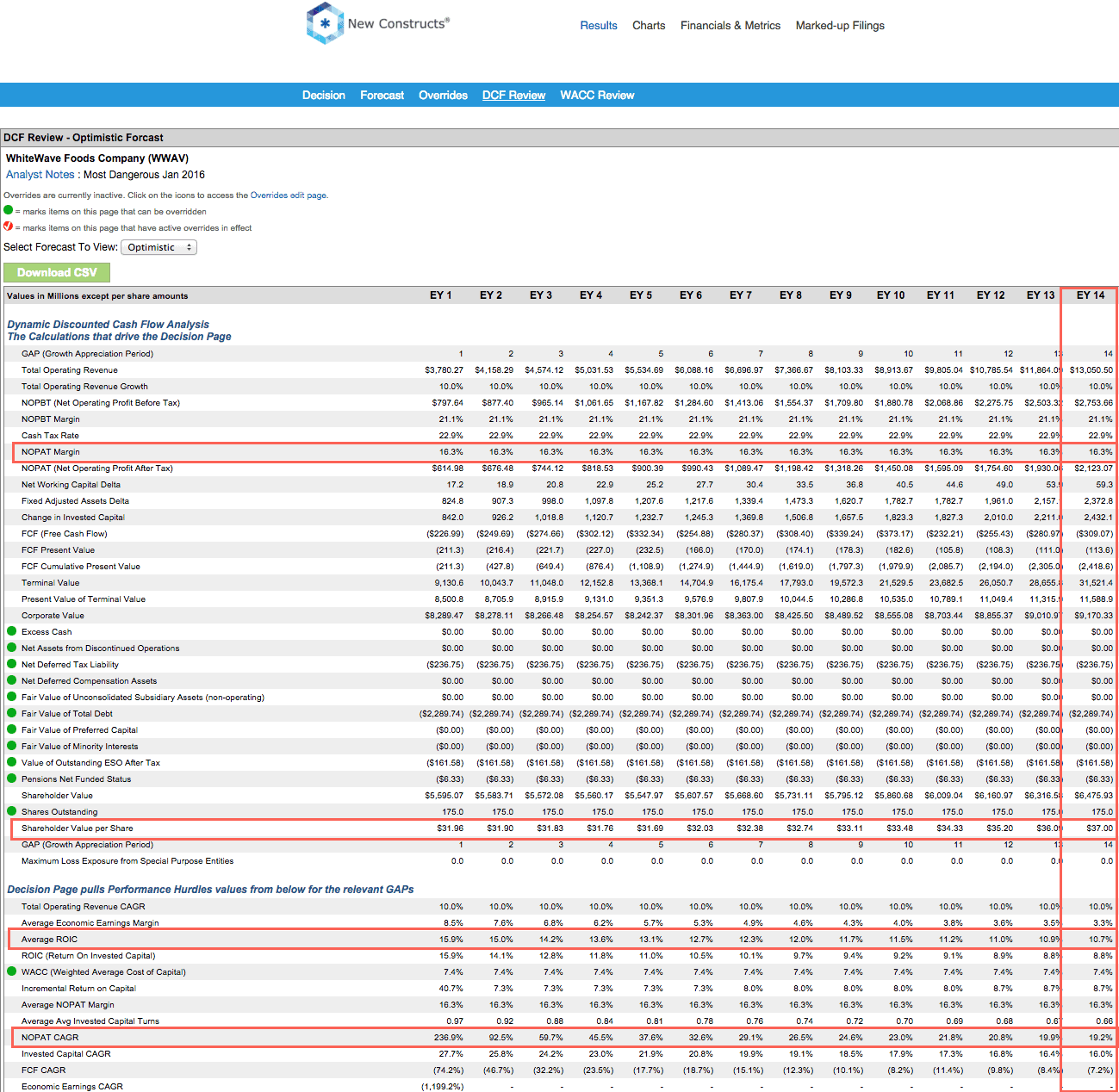
Task: Click NOPAT CAGR value 236.9%
Action: pyautogui.click(x=449, y=1038)
